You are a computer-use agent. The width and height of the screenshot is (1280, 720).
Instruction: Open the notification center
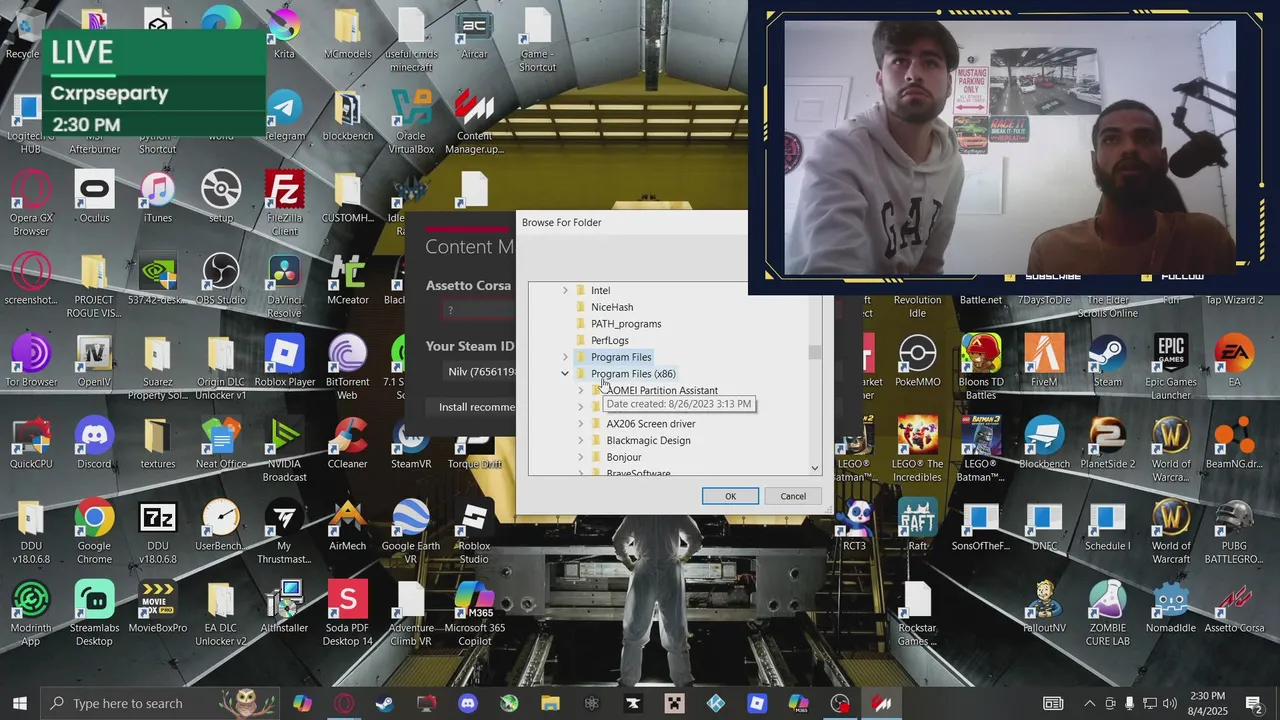click(x=1254, y=703)
